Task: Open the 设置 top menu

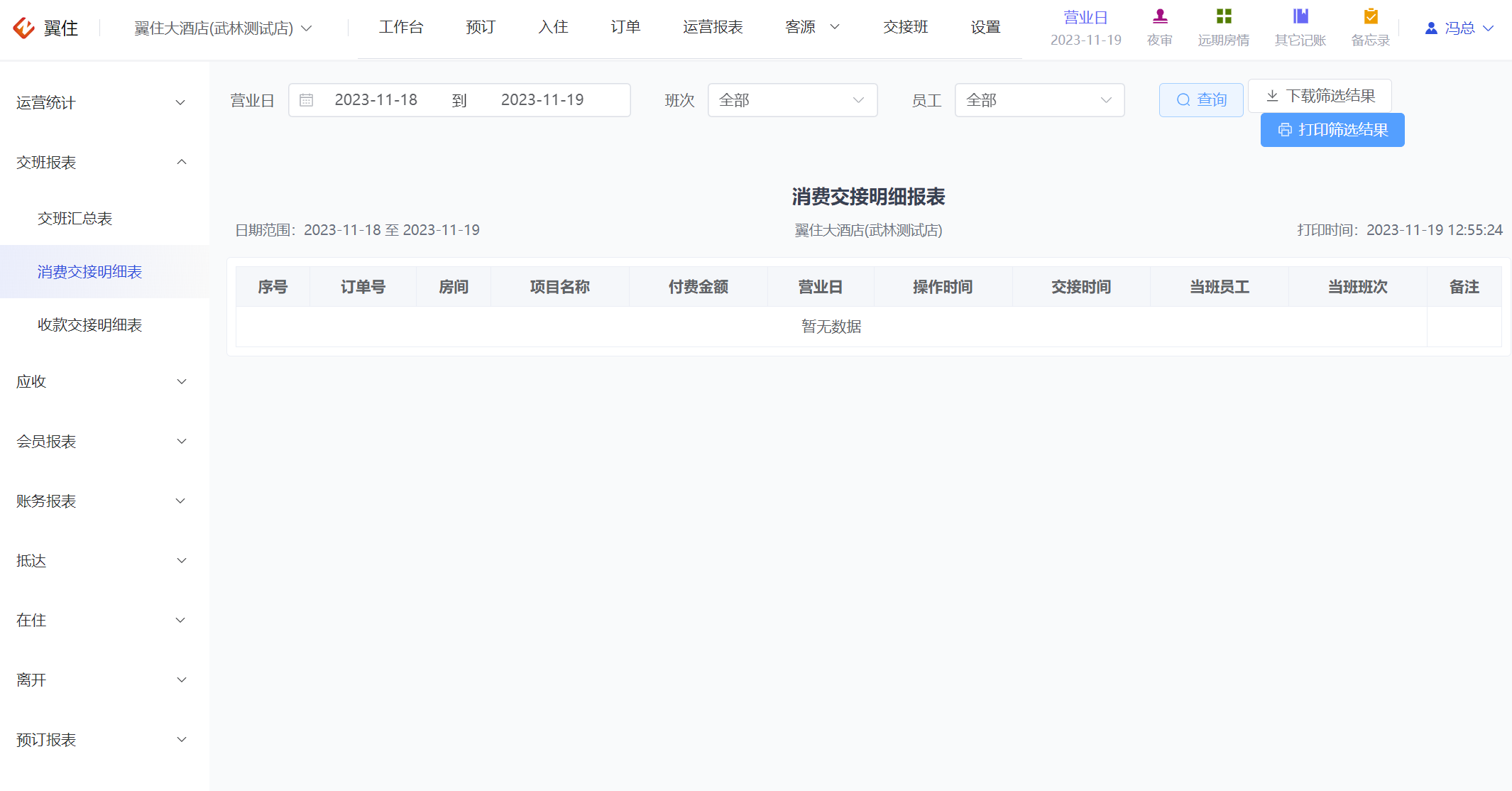Action: [x=985, y=27]
